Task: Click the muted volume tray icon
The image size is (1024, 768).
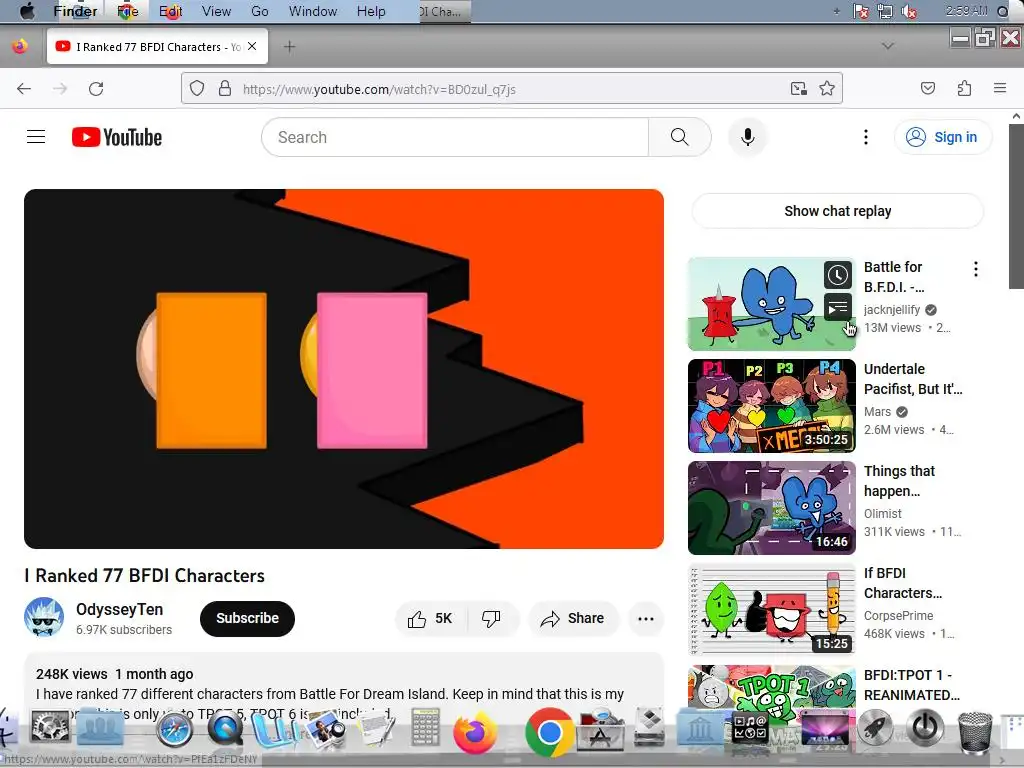Action: point(908,11)
